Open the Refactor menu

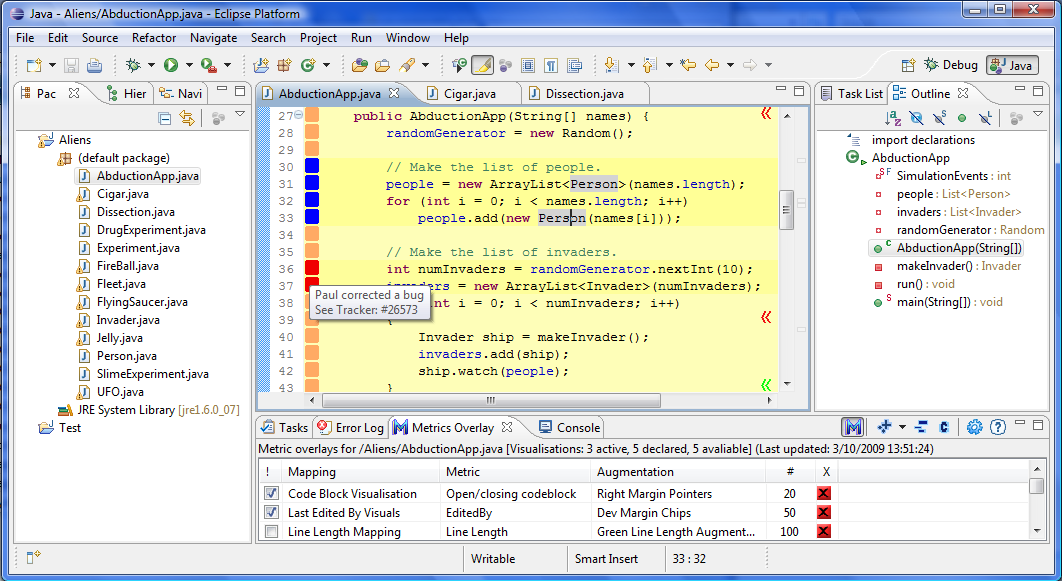pos(154,38)
